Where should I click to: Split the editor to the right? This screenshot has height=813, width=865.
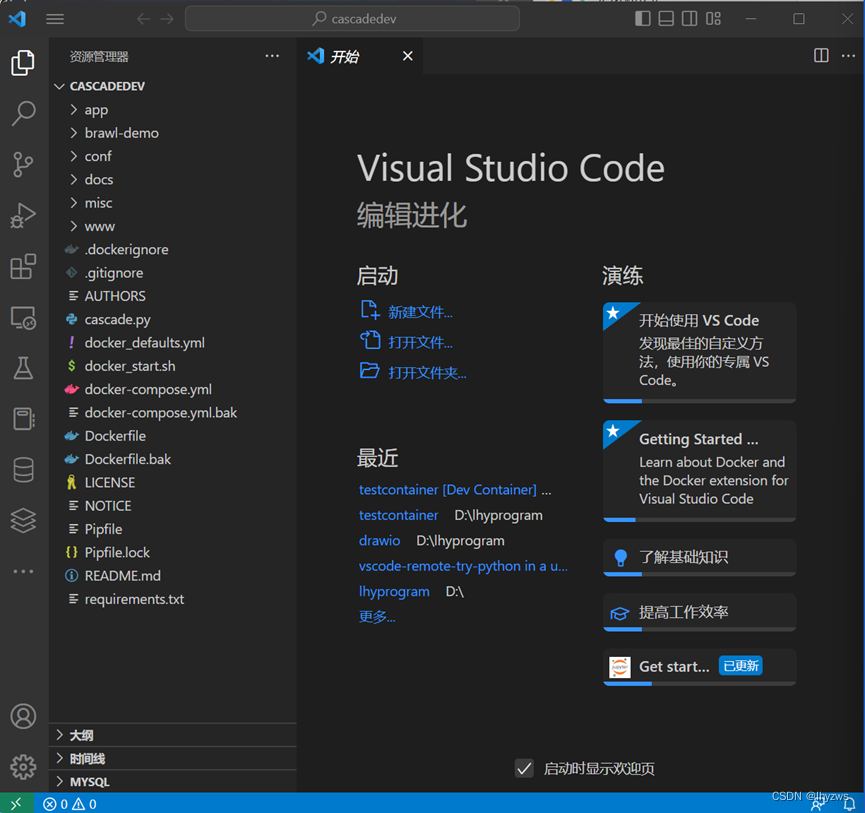pyautogui.click(x=821, y=56)
